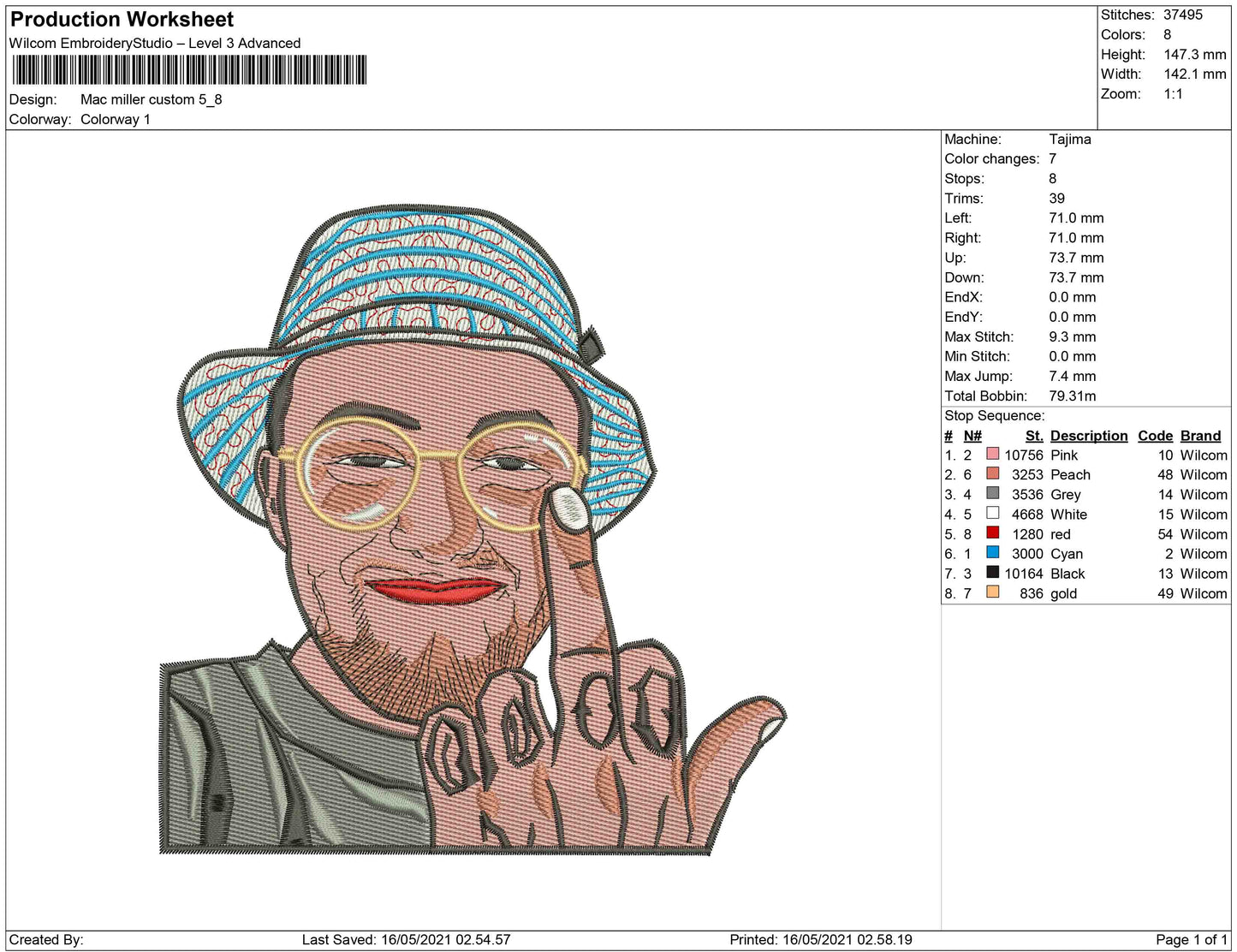
Task: Choose the gold thread color swatch
Action: coord(993,592)
